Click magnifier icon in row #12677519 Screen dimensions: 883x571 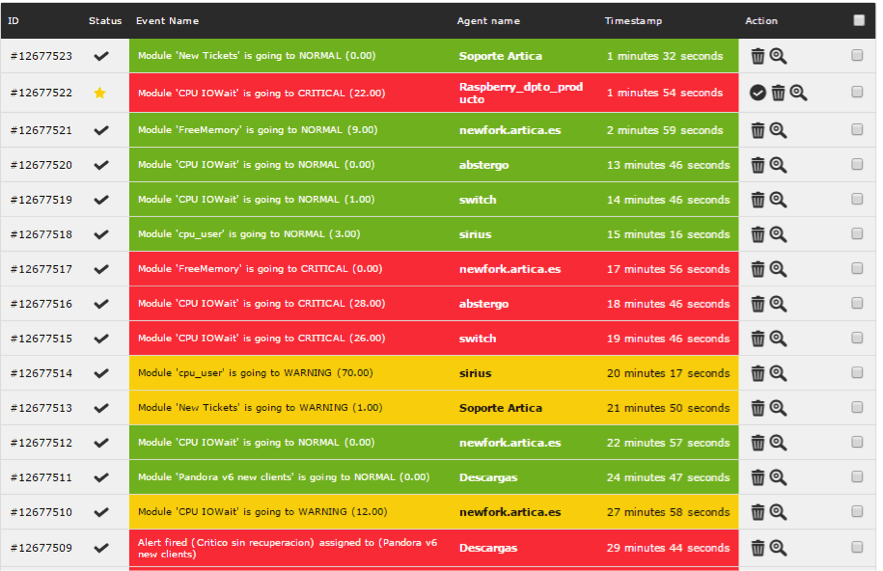pyautogui.click(x=778, y=200)
